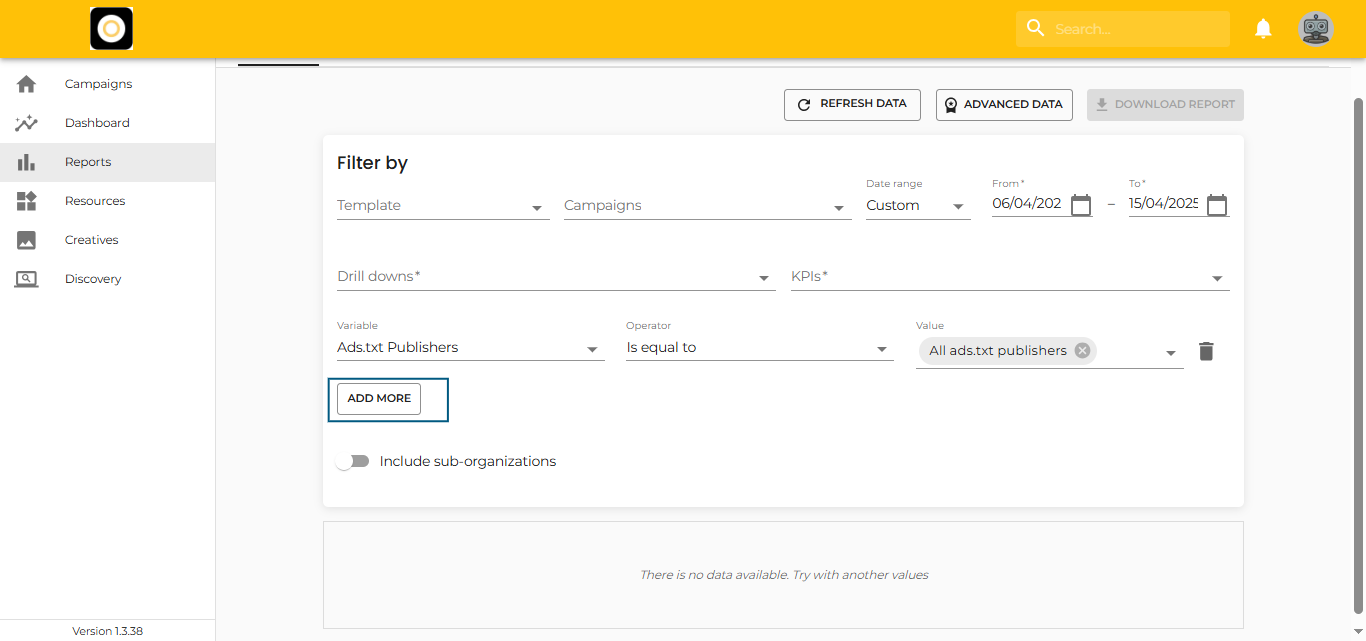This screenshot has height=641, width=1366.
Task: Go to Dashboard in the sidebar
Action: 97,123
